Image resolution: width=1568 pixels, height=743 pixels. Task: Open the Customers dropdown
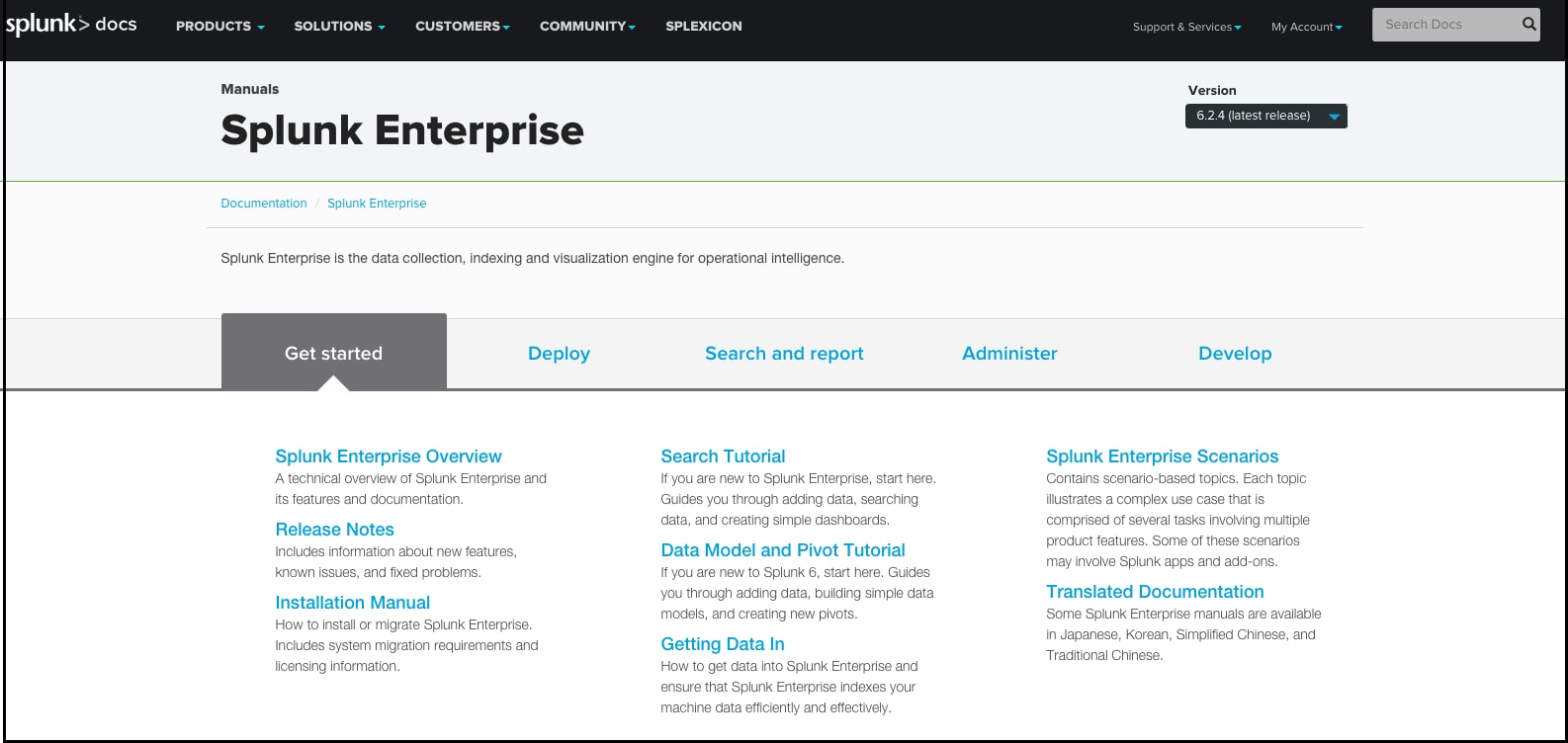click(x=462, y=27)
